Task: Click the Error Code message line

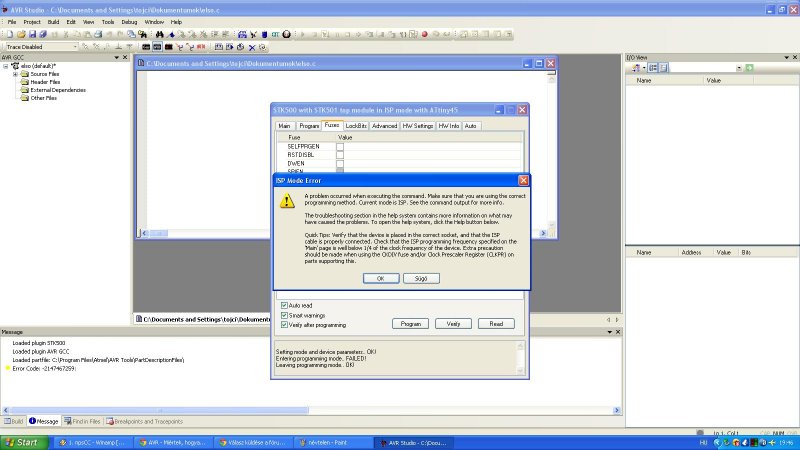Action: pyautogui.click(x=44, y=368)
